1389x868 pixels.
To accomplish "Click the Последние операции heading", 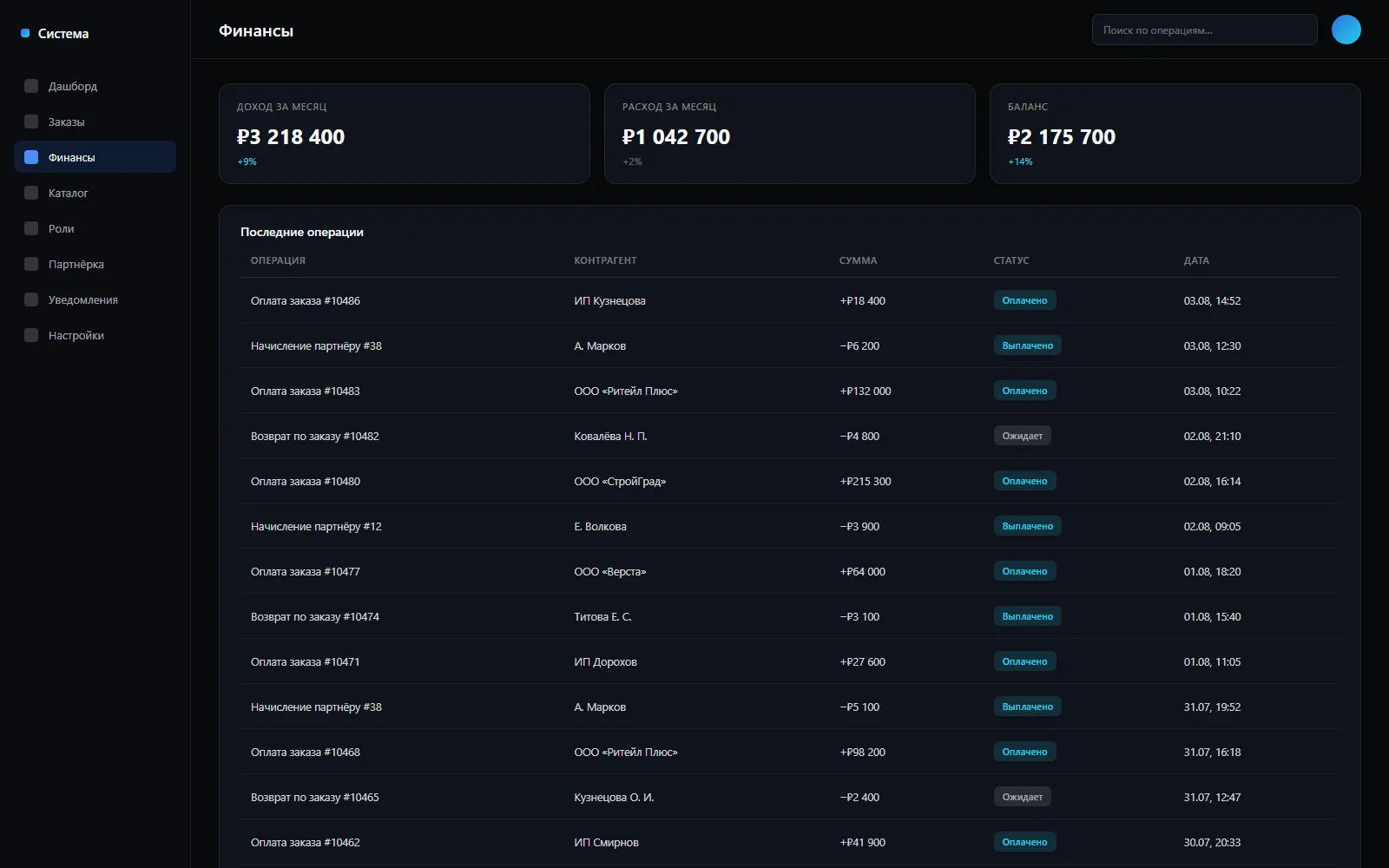I will [302, 232].
